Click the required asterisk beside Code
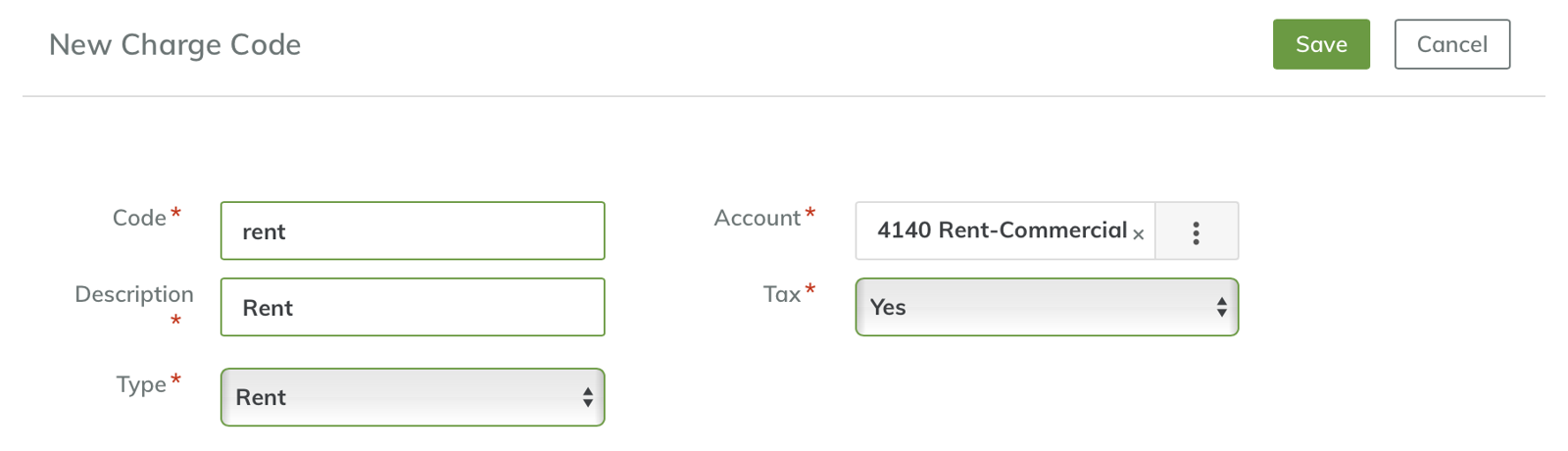The image size is (1568, 451). 176,214
